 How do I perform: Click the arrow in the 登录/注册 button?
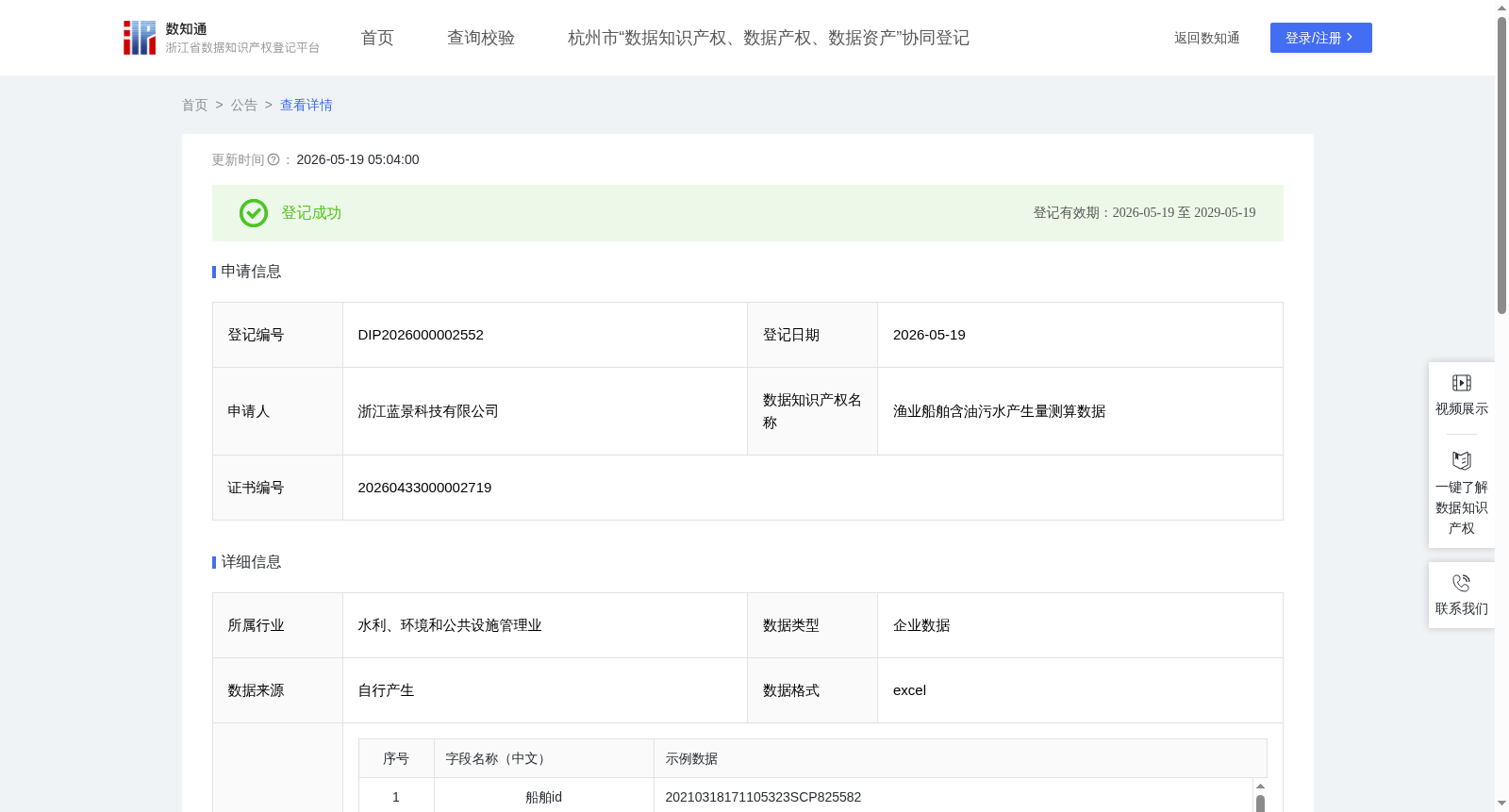click(x=1351, y=38)
